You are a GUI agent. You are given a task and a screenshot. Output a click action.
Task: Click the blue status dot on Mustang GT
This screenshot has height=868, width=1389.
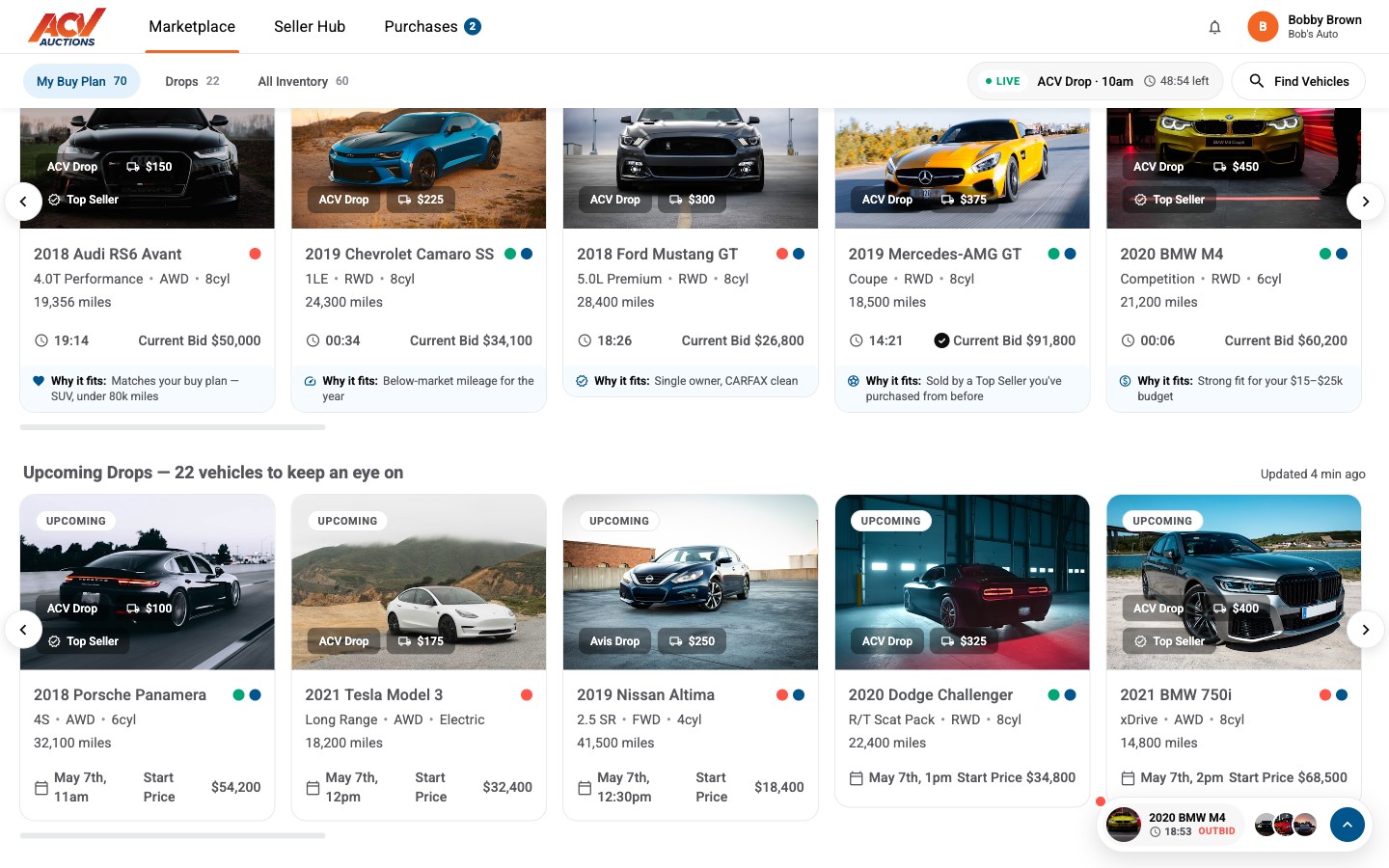pyautogui.click(x=799, y=254)
